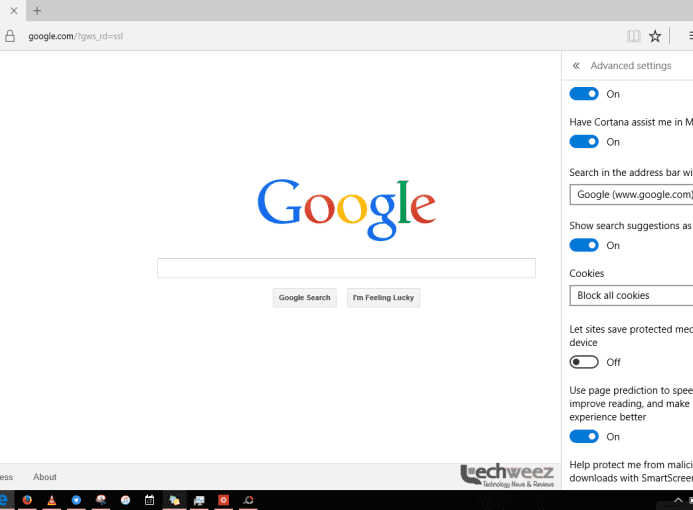Image resolution: width=693 pixels, height=510 pixels.
Task: Click the Google Search button
Action: coord(305,297)
